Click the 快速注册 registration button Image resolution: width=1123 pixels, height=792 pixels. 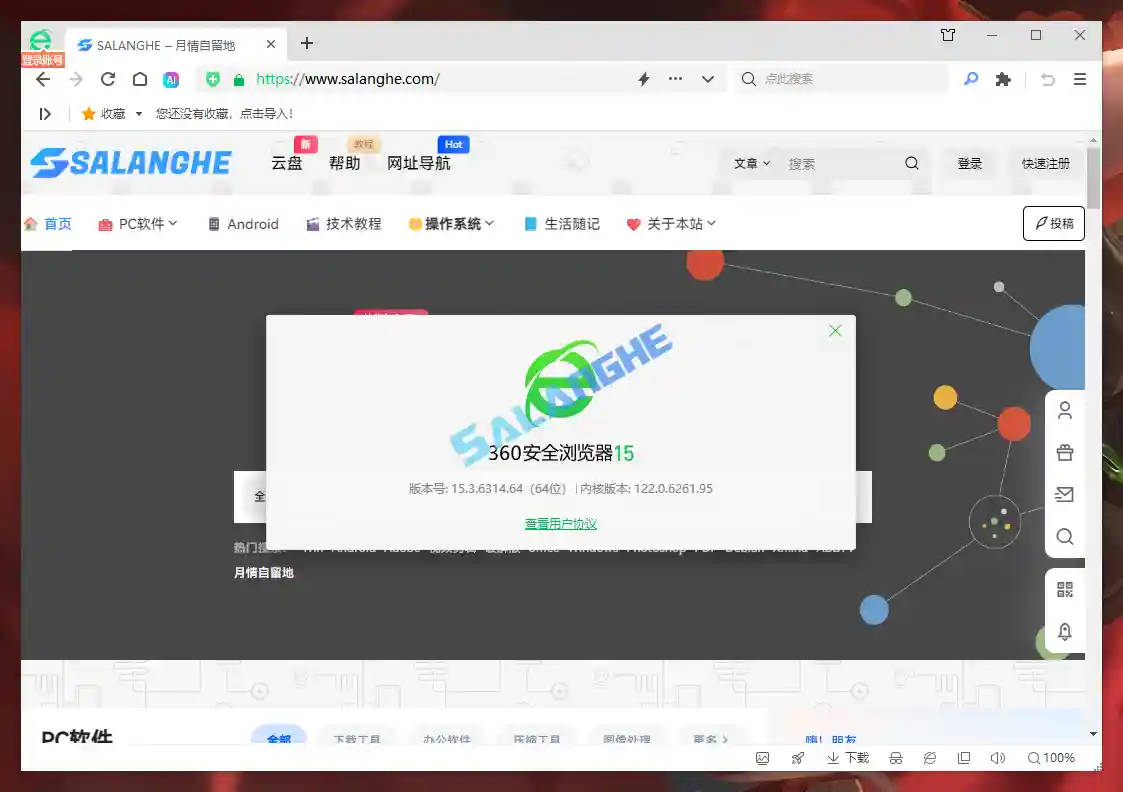[1045, 163]
